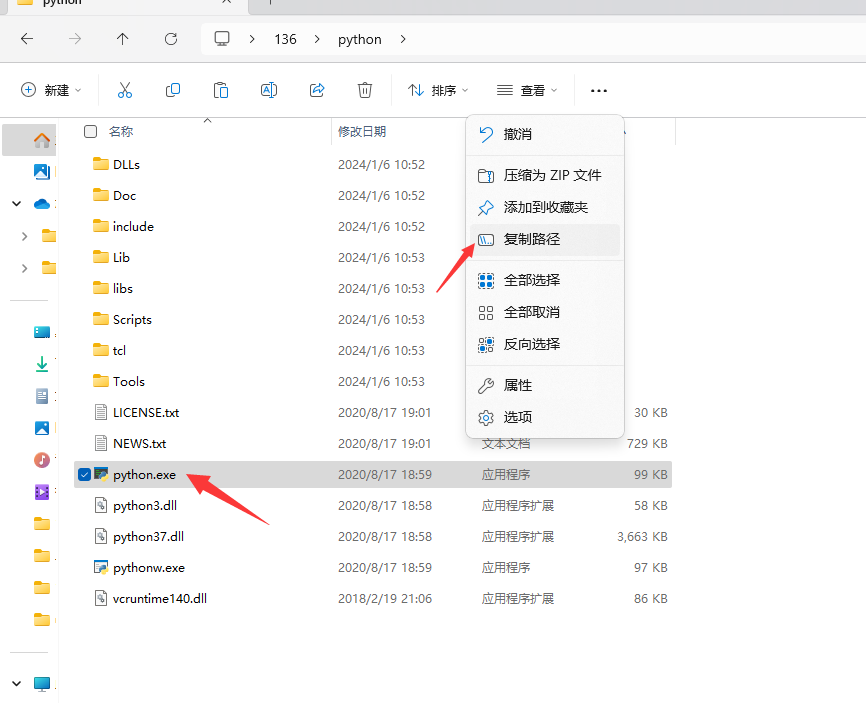This screenshot has width=866, height=703.
Task: Go forward with the right arrow
Action: 75,39
